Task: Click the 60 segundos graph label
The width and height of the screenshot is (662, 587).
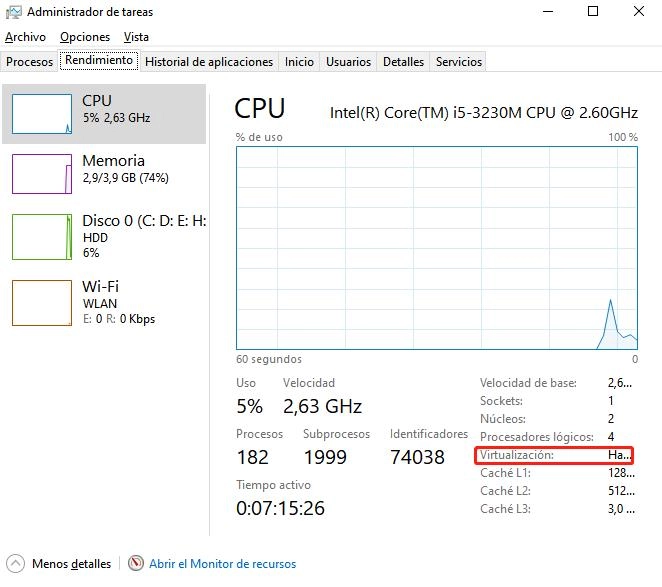Action: pyautogui.click(x=269, y=359)
